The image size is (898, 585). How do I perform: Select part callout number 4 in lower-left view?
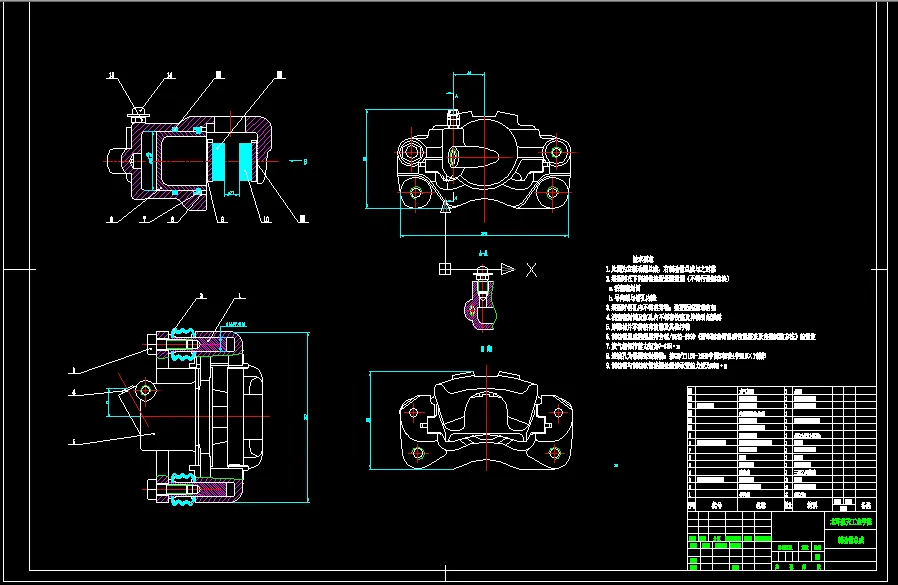tap(73, 393)
